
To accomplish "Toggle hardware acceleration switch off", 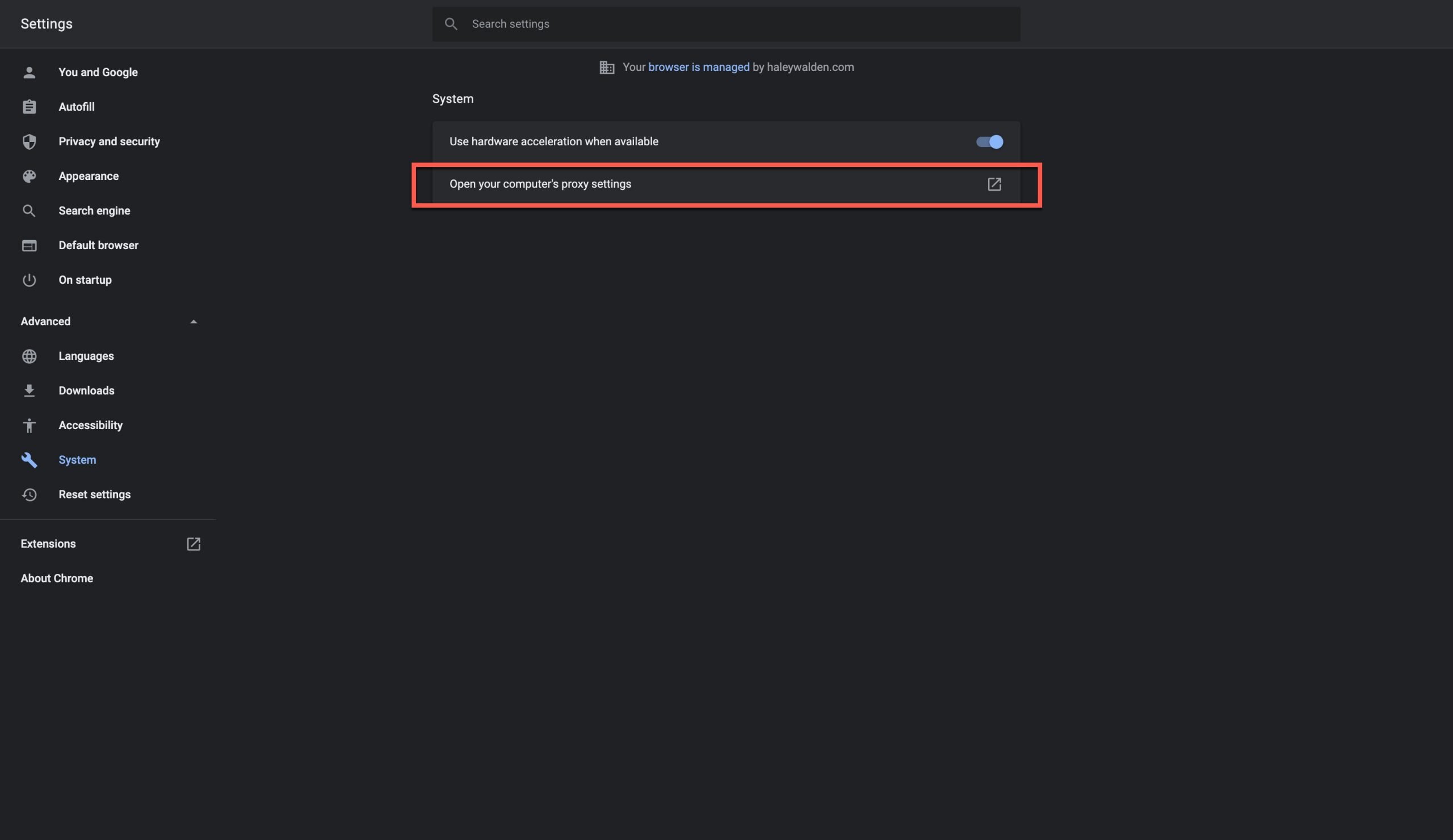I will 989,142.
